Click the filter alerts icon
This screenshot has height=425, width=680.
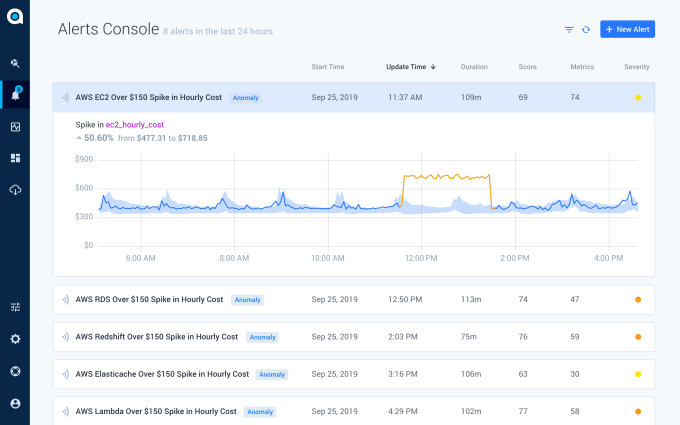(x=569, y=30)
